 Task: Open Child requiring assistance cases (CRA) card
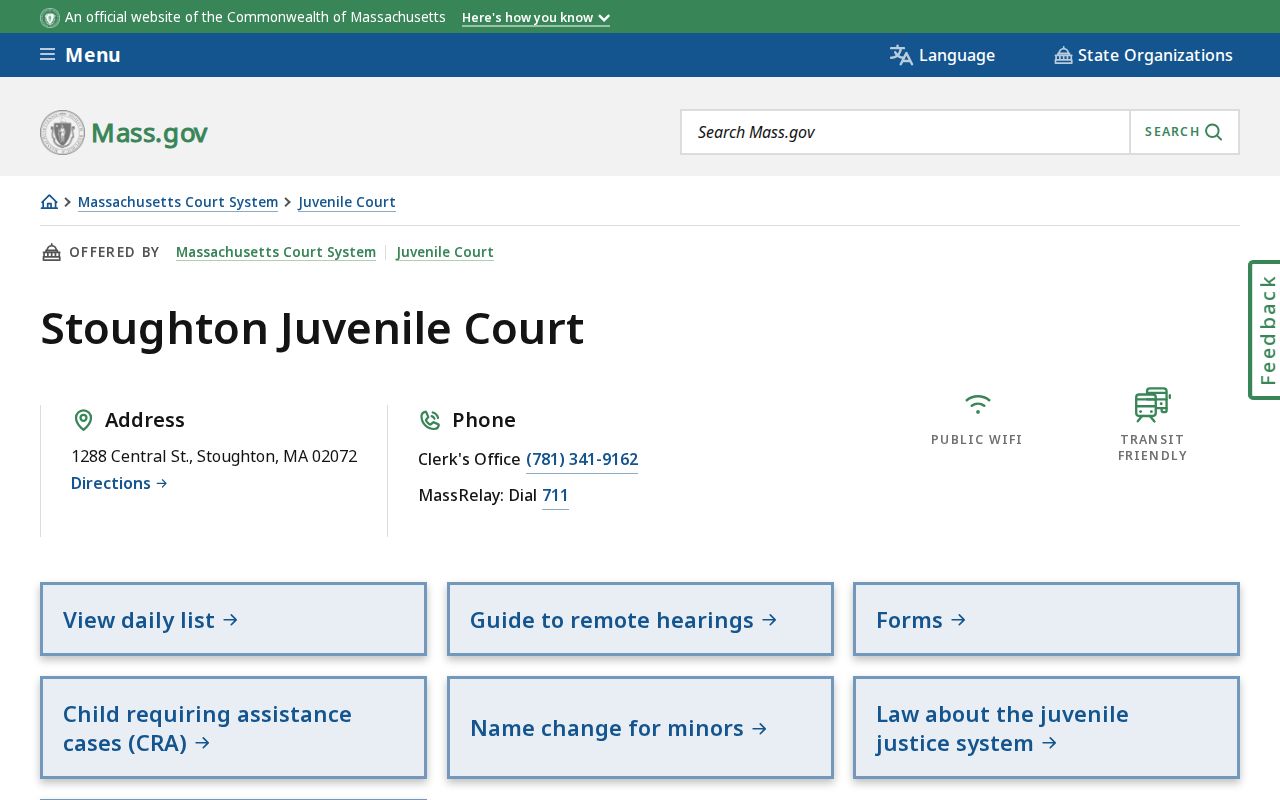click(x=233, y=727)
